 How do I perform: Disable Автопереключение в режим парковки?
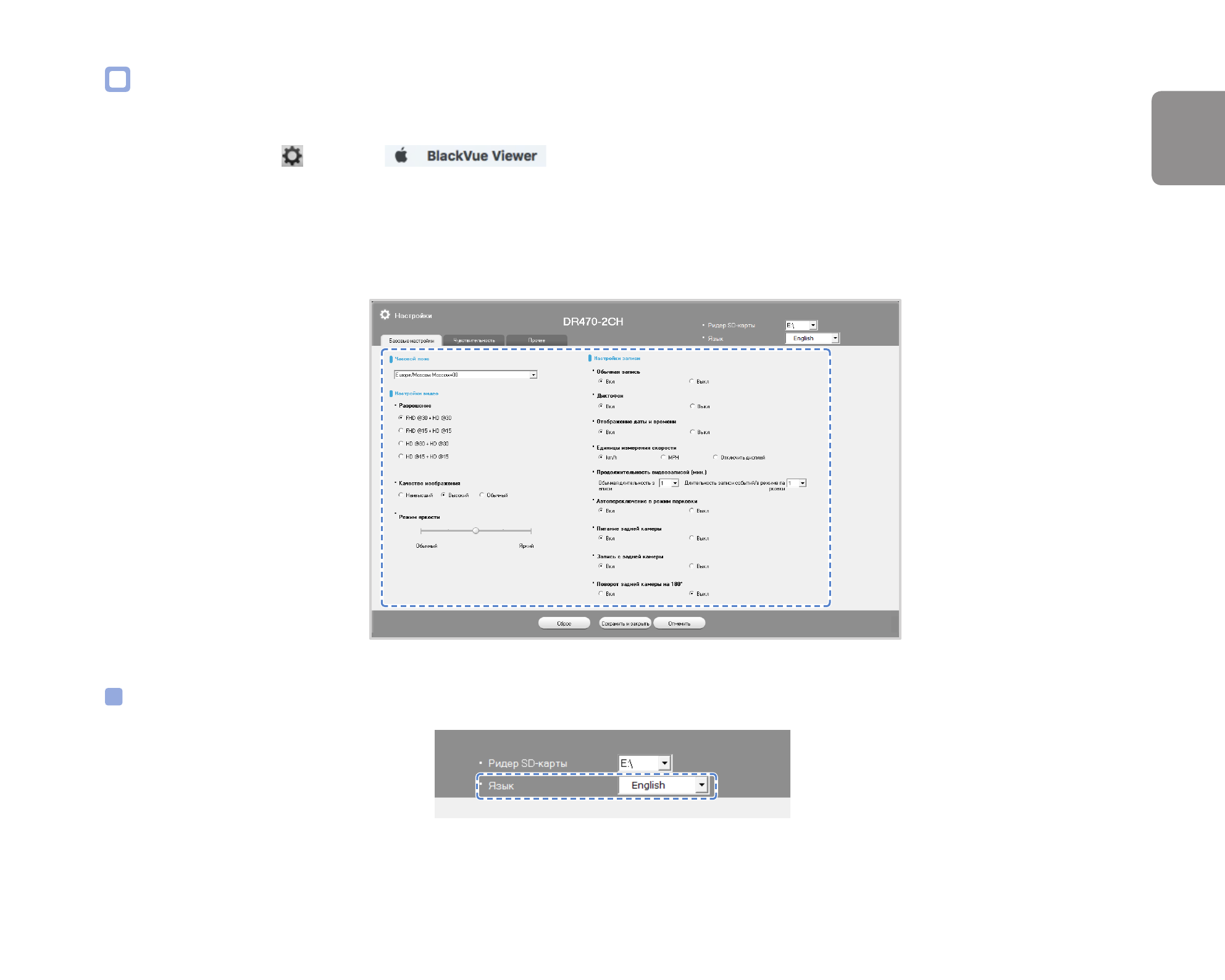pyautogui.click(x=692, y=510)
